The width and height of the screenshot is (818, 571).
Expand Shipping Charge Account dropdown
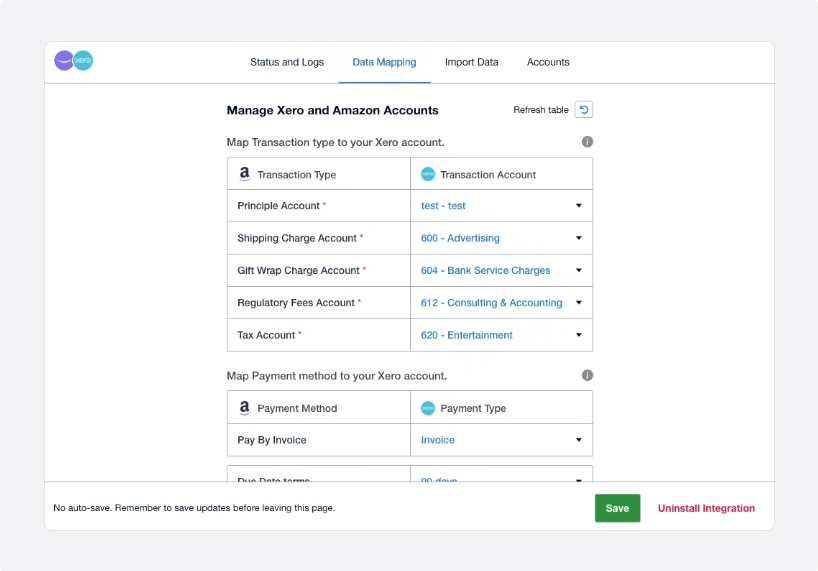click(x=501, y=238)
